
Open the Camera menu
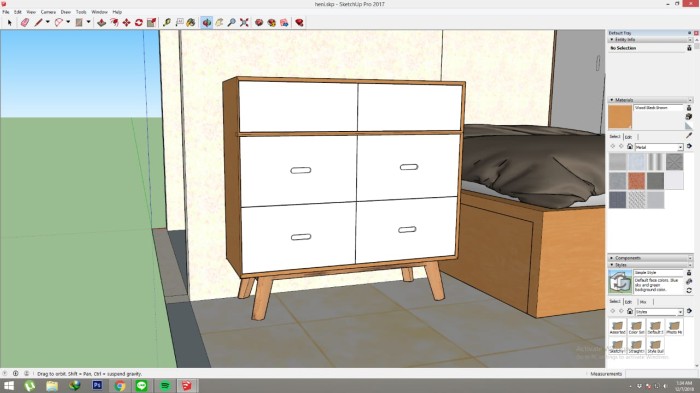point(48,12)
